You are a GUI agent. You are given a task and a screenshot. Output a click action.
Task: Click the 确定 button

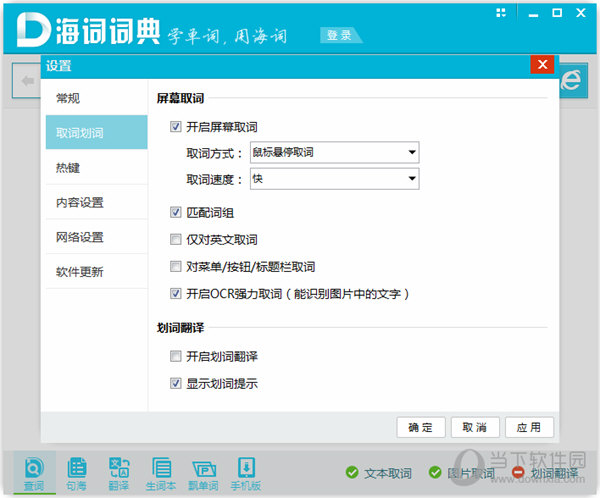[421, 427]
